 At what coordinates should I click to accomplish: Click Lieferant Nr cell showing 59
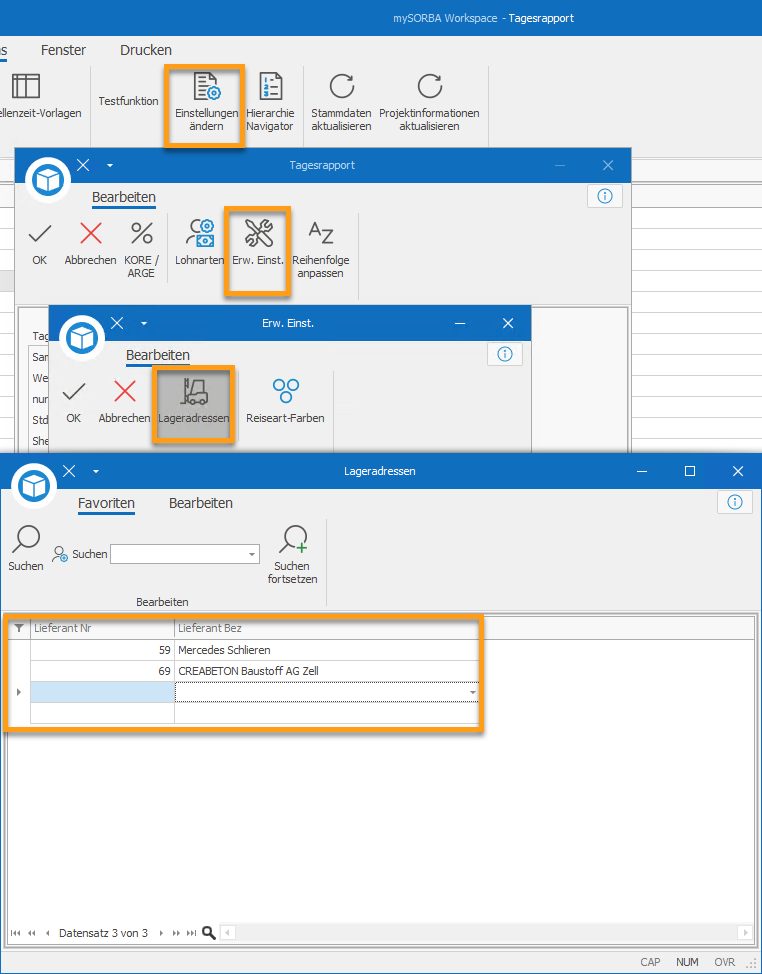[102, 650]
